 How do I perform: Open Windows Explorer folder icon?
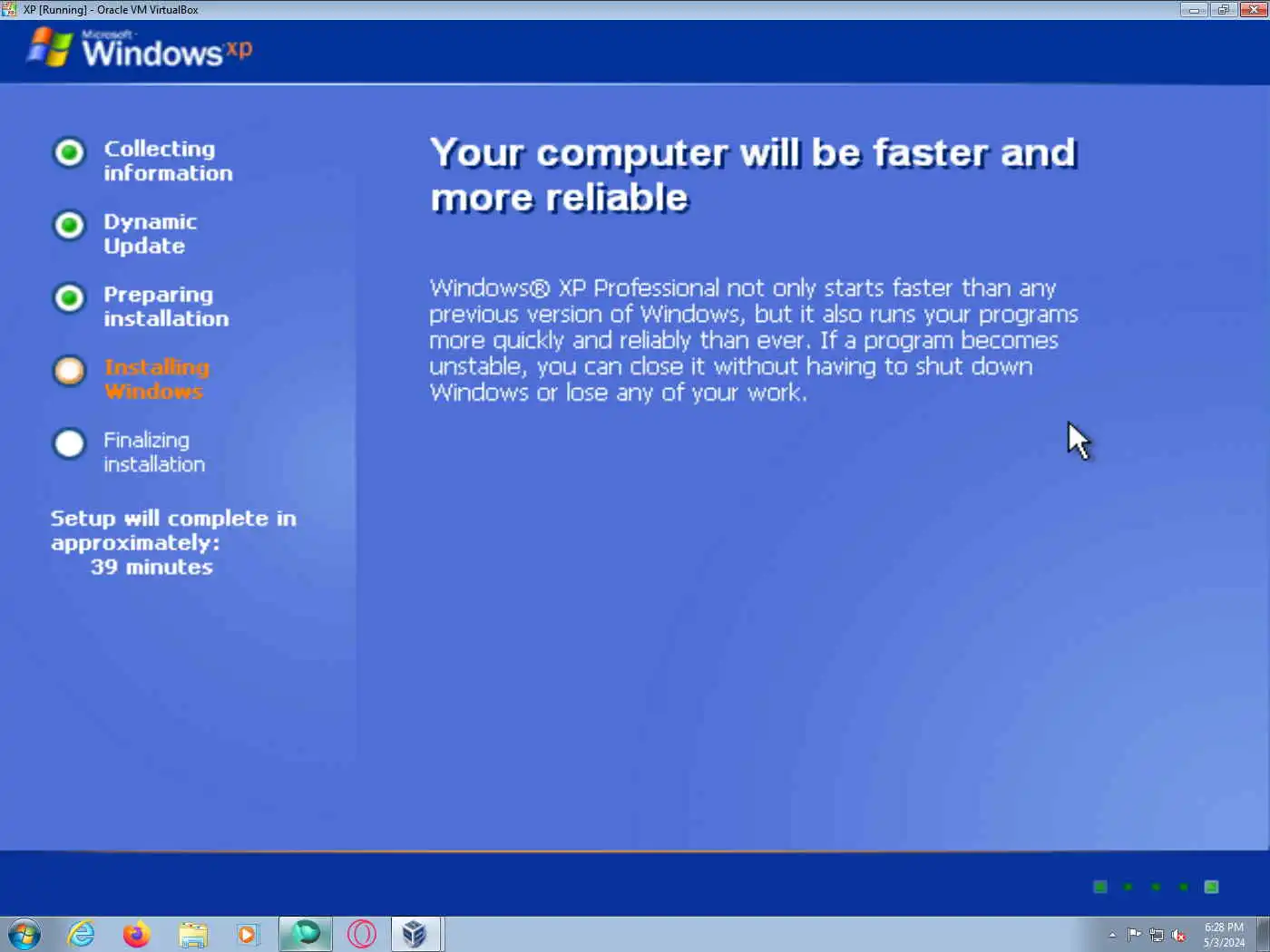click(x=193, y=934)
